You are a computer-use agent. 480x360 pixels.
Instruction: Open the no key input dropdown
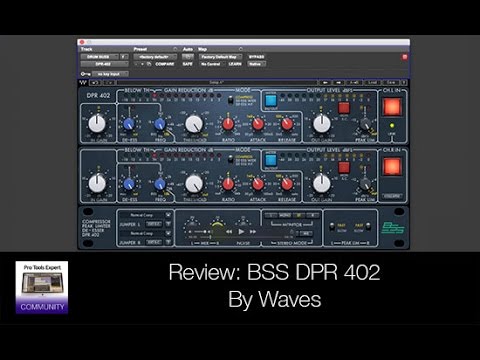[110, 74]
